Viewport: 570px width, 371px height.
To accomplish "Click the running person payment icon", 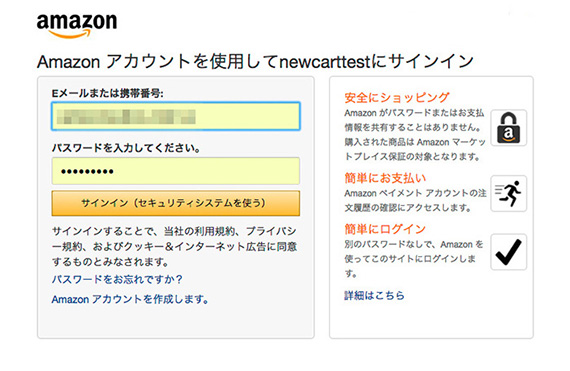I will point(509,193).
